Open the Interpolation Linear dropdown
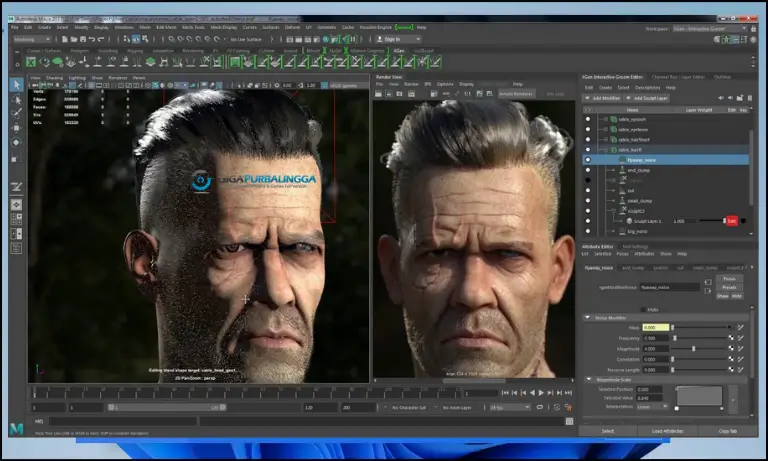Image resolution: width=768 pixels, height=461 pixels. pyautogui.click(x=652, y=407)
